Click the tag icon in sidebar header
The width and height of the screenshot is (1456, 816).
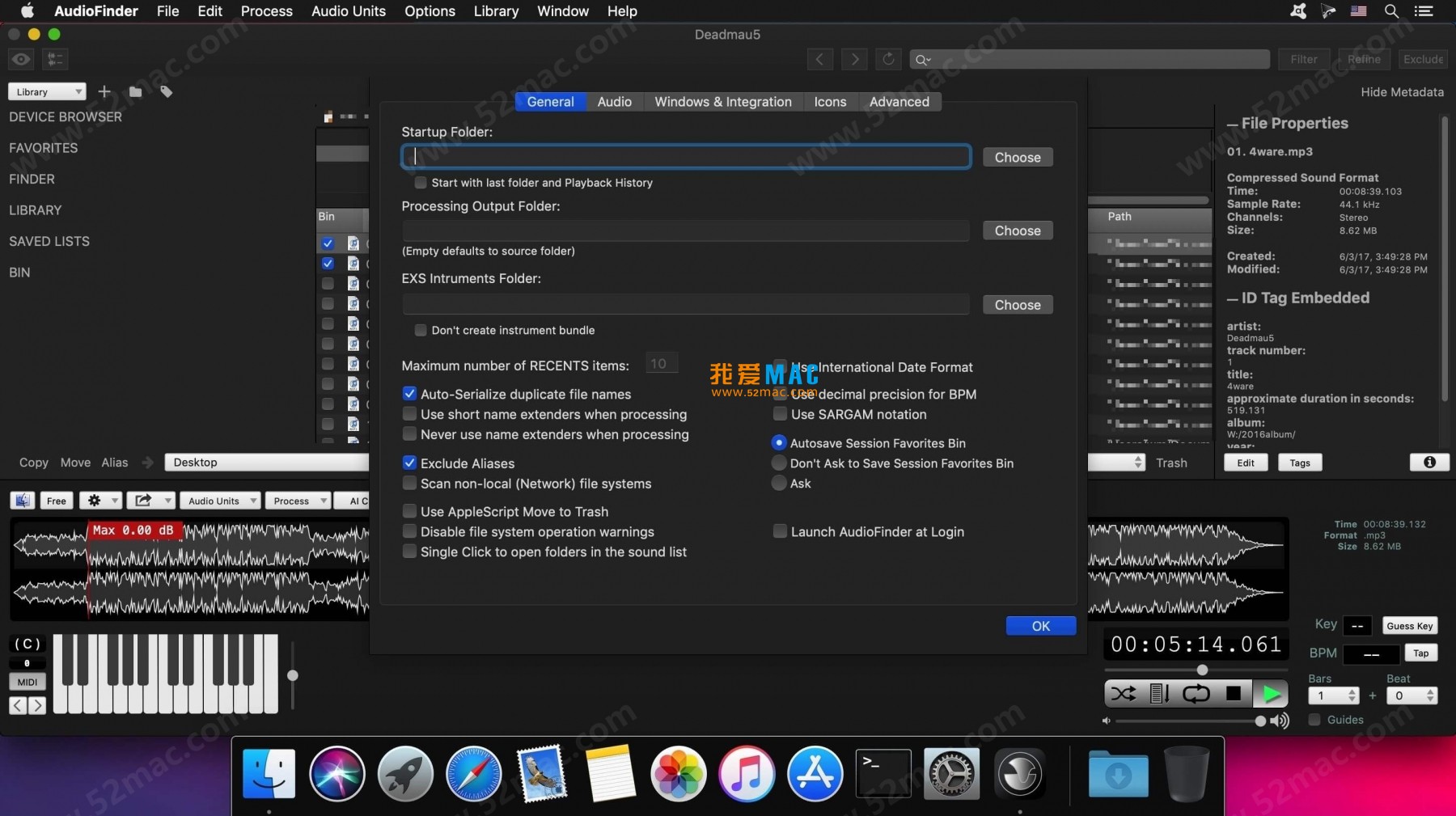point(166,91)
